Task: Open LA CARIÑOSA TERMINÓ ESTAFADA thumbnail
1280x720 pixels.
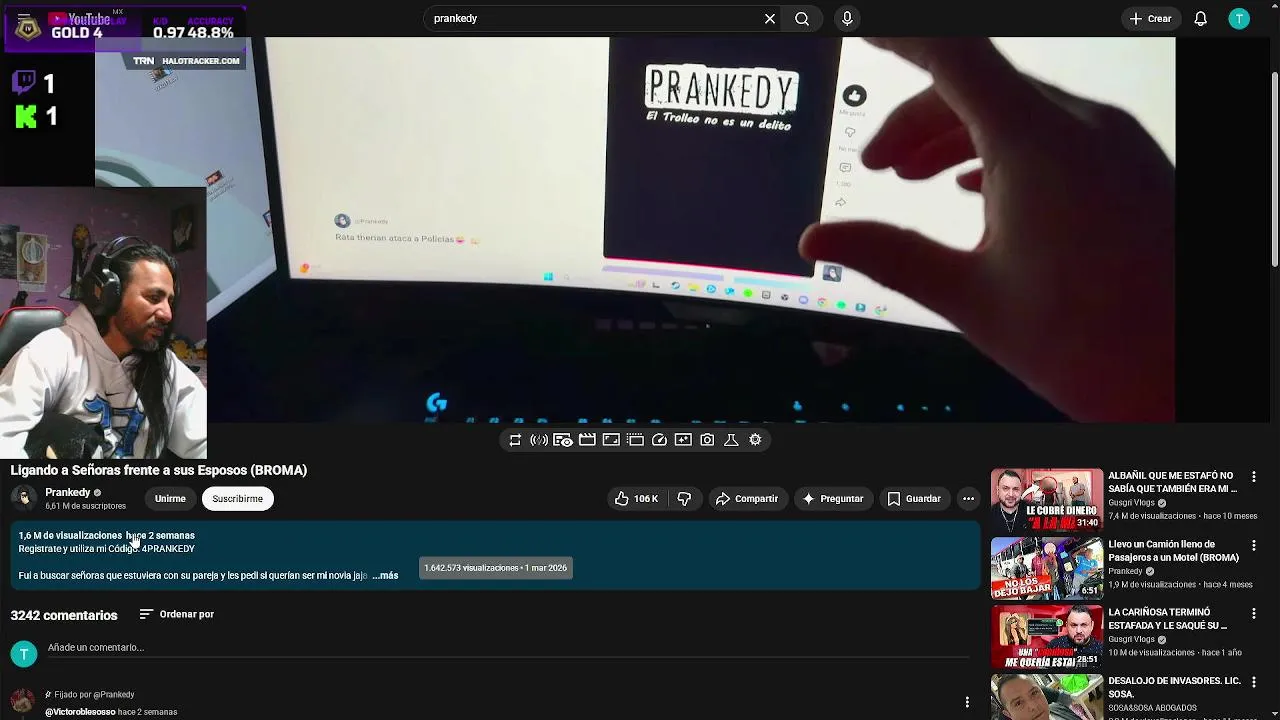Action: [1046, 636]
